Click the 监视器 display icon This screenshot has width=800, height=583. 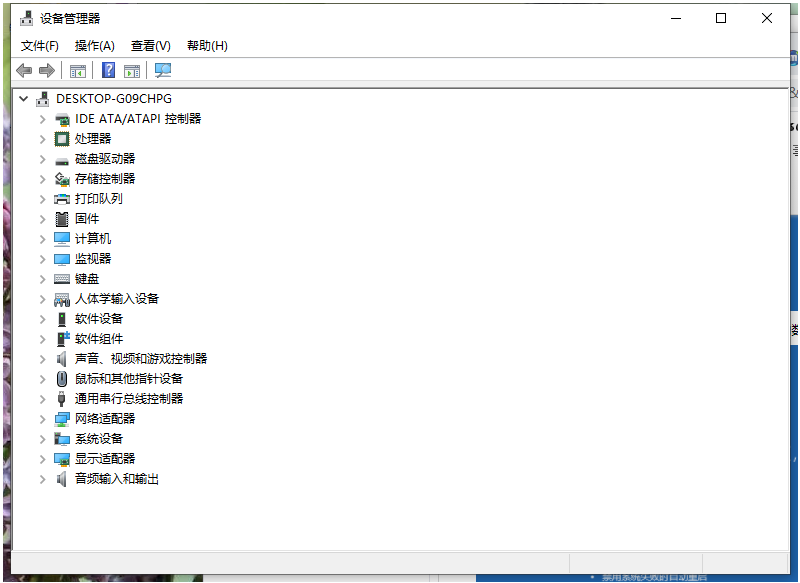click(x=62, y=259)
